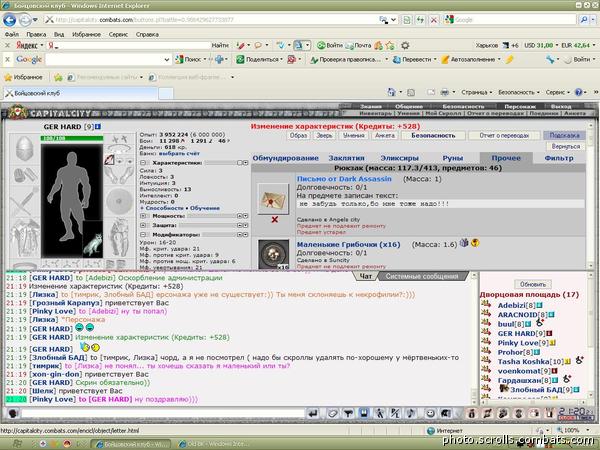Open the Страница dropdown menu
Image resolution: width=600 pixels, height=450 pixels.
[477, 92]
